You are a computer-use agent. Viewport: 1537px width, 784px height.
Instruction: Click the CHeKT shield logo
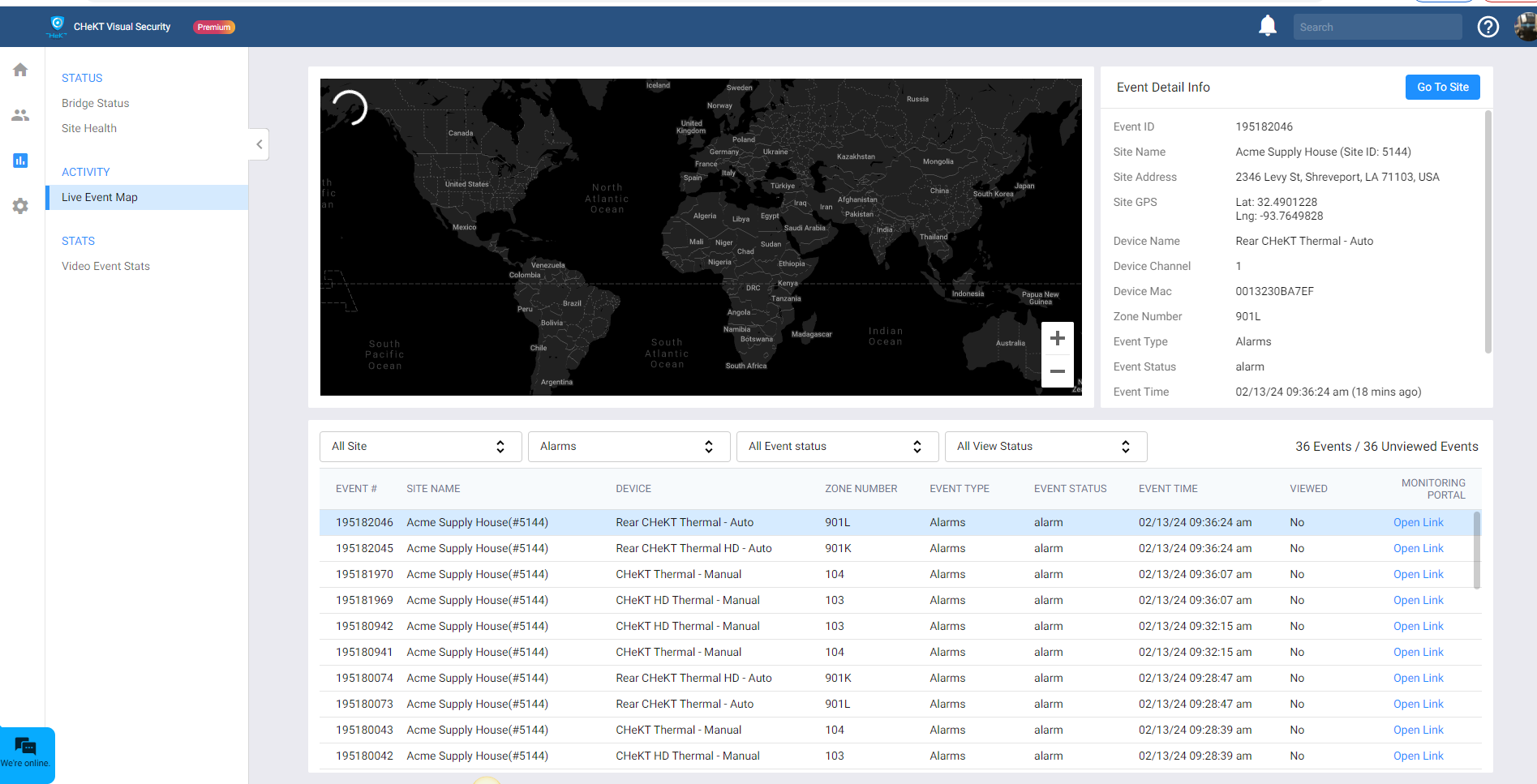click(57, 26)
